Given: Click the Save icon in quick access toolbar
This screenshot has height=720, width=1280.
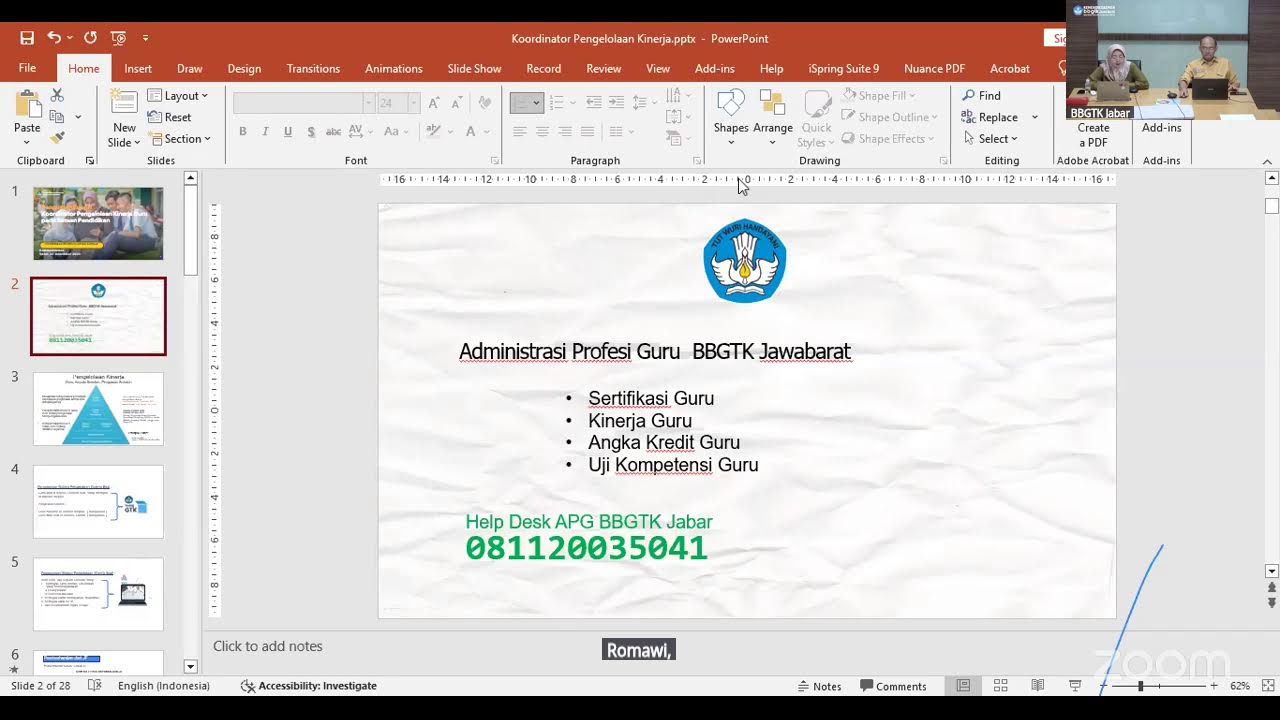Looking at the screenshot, I should pyautogui.click(x=27, y=38).
